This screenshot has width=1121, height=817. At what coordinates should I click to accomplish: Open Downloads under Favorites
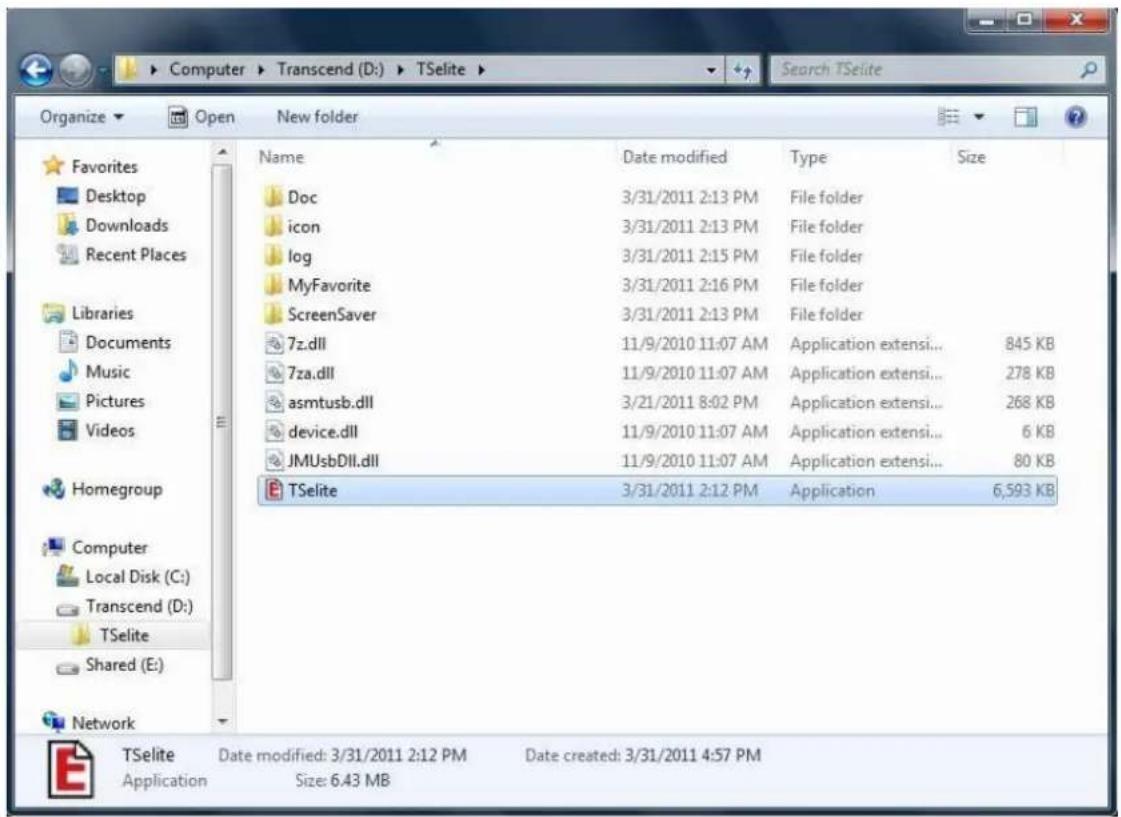[127, 225]
